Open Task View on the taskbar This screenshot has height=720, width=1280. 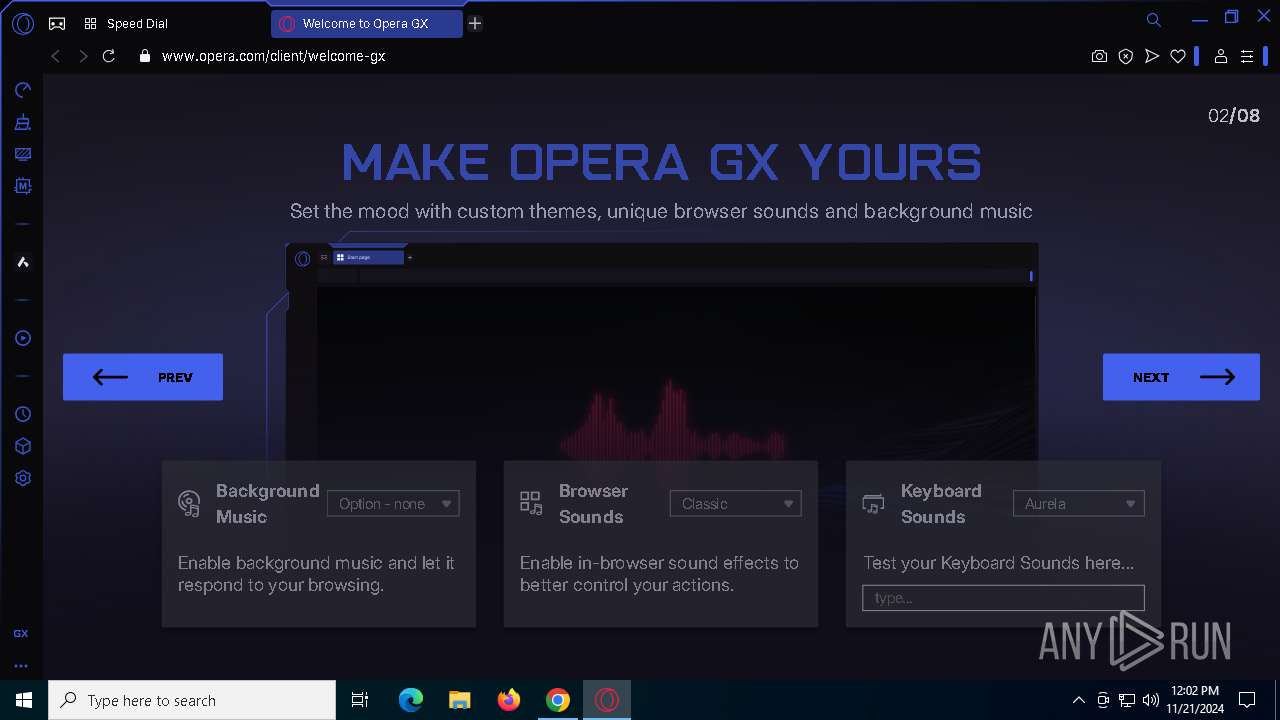(360, 700)
